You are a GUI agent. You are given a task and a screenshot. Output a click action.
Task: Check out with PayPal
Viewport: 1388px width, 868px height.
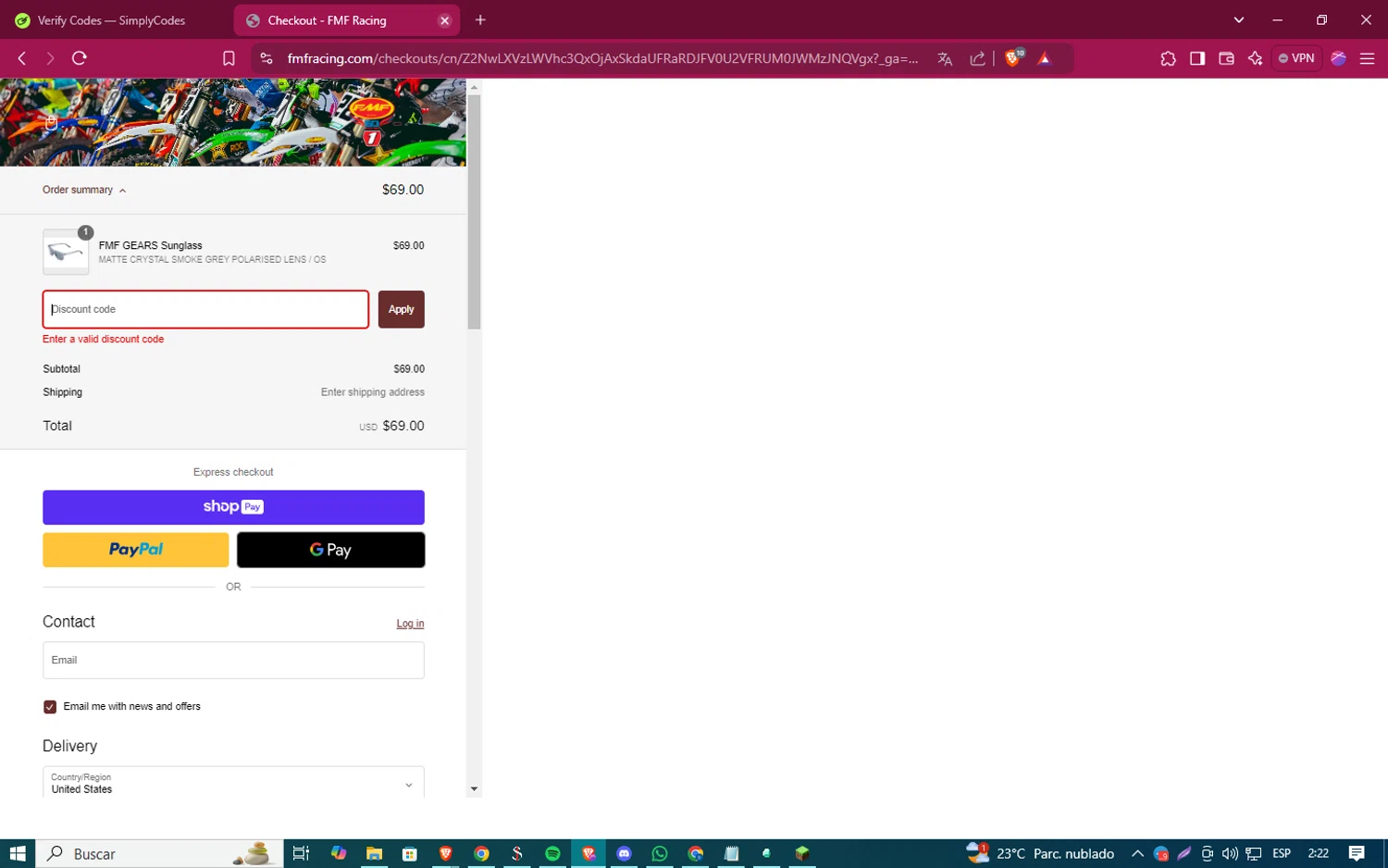click(x=136, y=550)
